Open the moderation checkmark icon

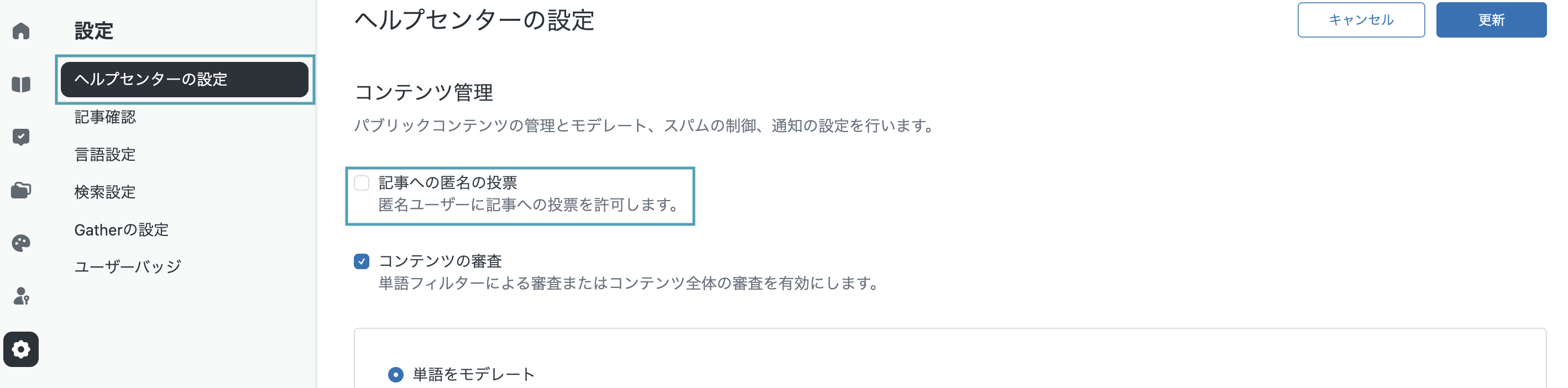click(20, 137)
